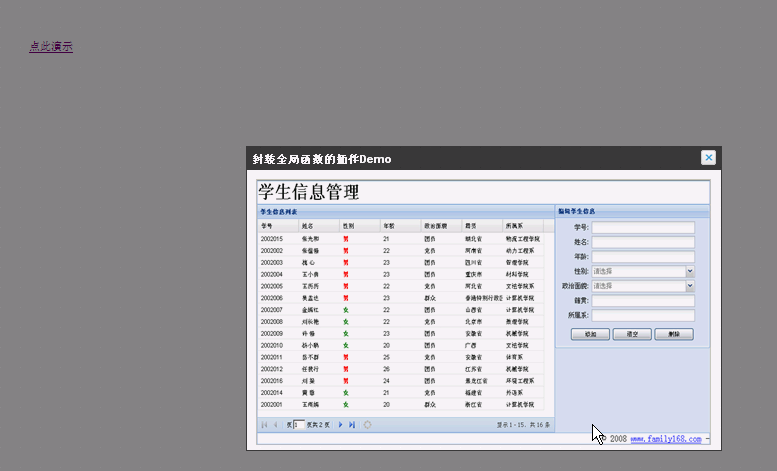
Task: Click green gender marker in row 2002007
Action: coord(346,310)
